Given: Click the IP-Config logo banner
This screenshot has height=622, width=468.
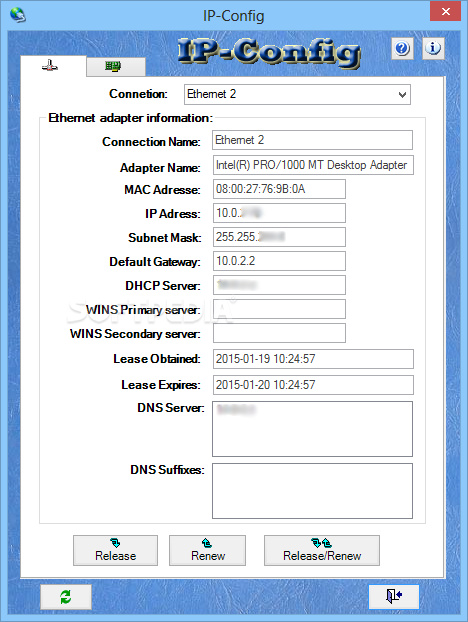Looking at the screenshot, I should [269, 52].
